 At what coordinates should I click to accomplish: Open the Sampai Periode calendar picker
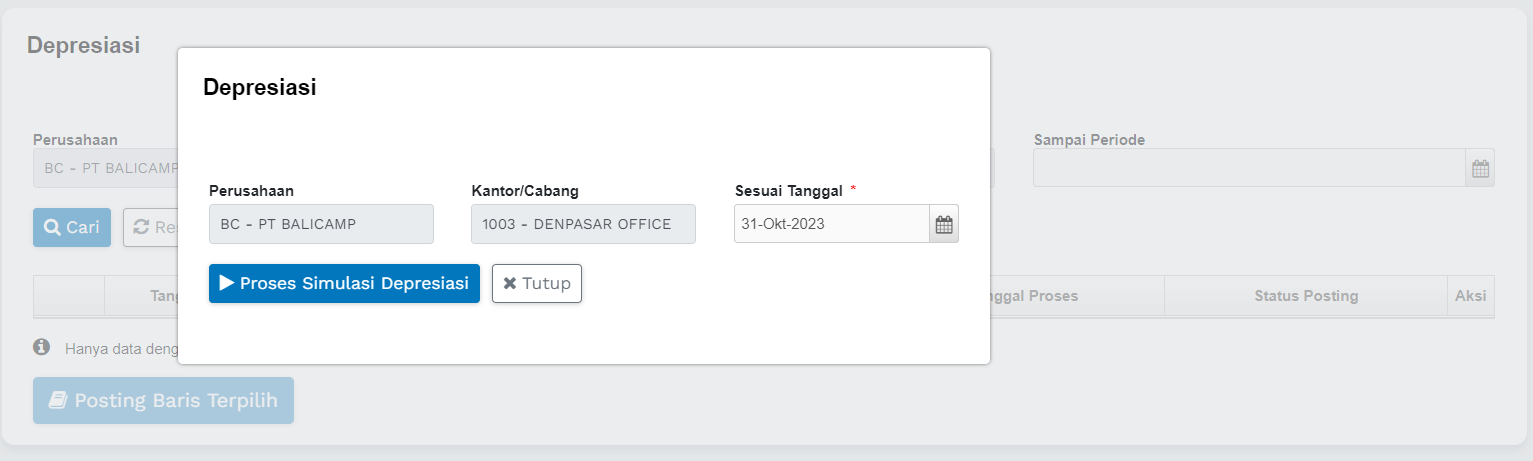point(1480,168)
